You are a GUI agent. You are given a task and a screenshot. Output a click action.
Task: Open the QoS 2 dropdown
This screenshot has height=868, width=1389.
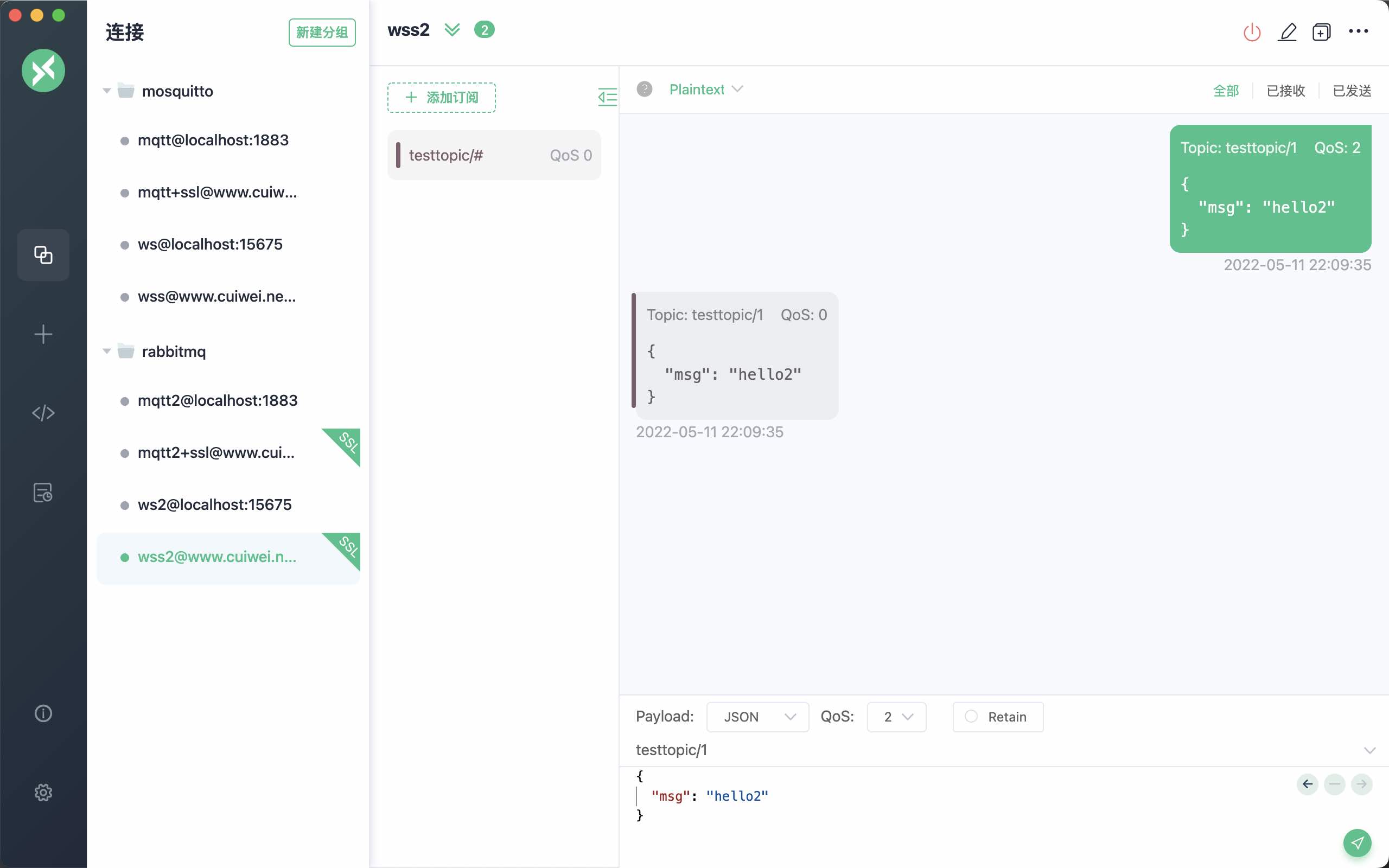[896, 717]
